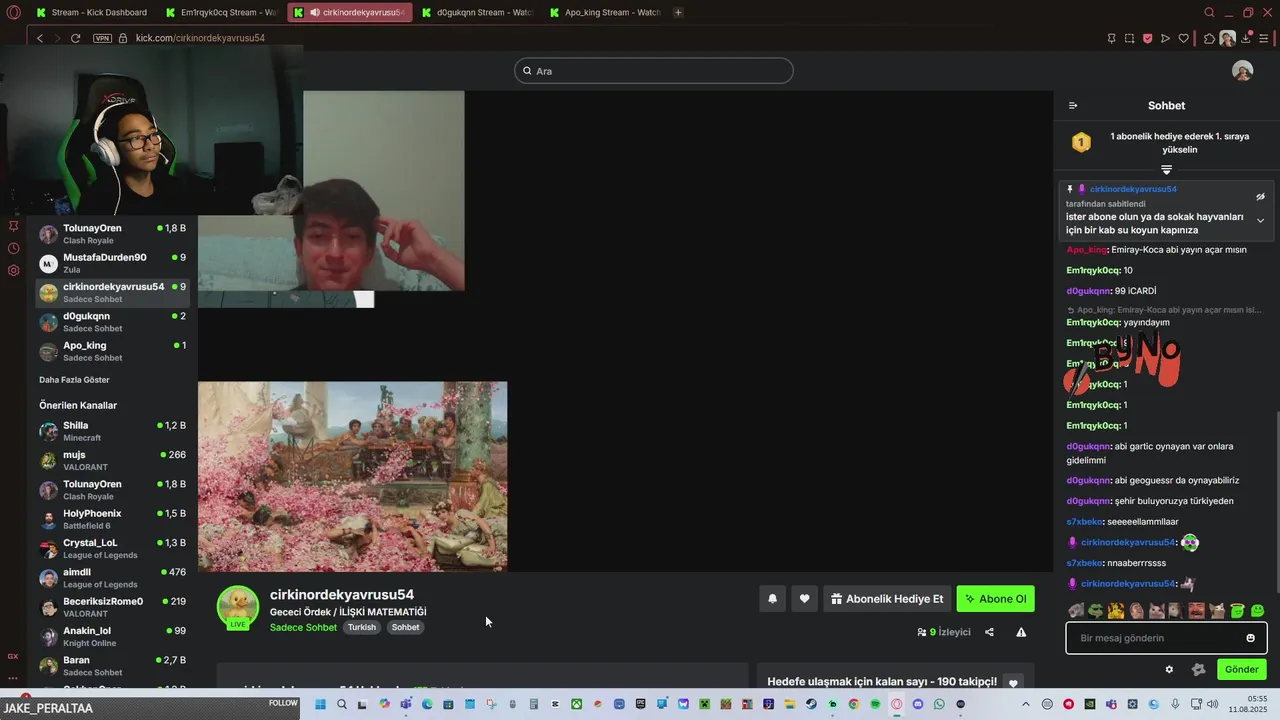The height and width of the screenshot is (720, 1280).
Task: Follow the channel with the heart button
Action: pyautogui.click(x=804, y=599)
